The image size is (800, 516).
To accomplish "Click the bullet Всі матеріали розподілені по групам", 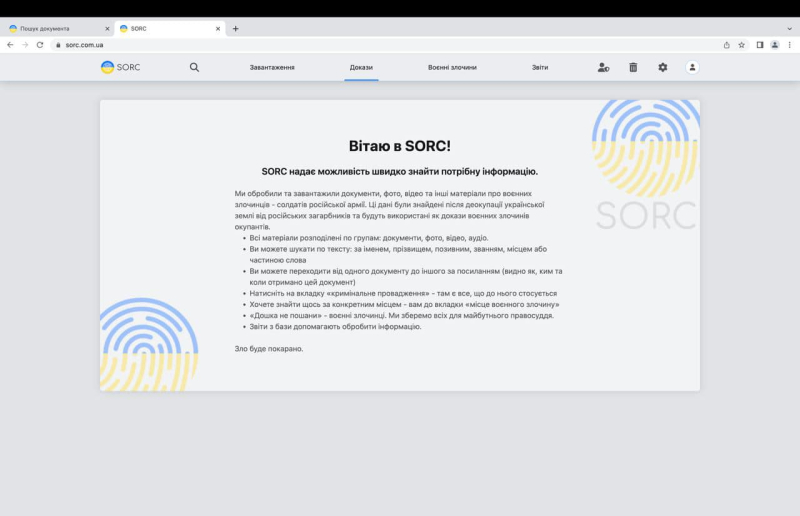I will pos(368,238).
